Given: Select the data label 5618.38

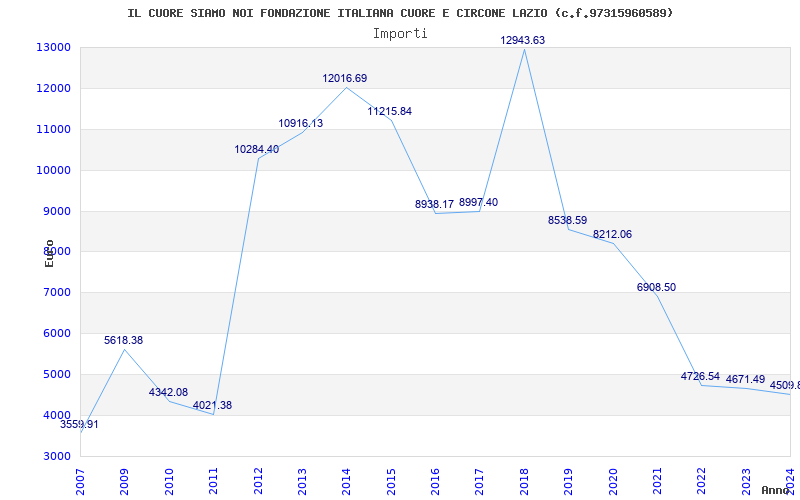Looking at the screenshot, I should [x=123, y=340].
